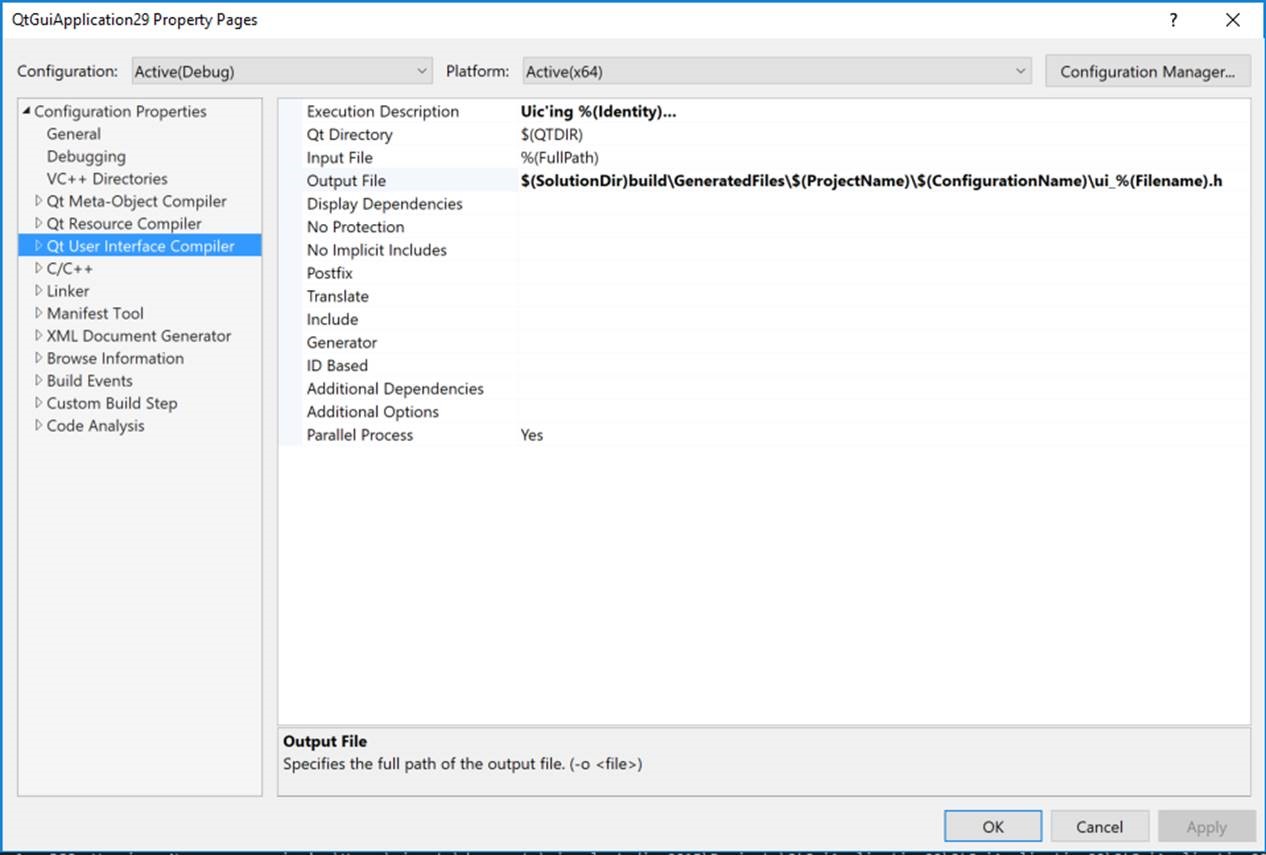
Task: Select the Debugging tree item
Action: 86,156
